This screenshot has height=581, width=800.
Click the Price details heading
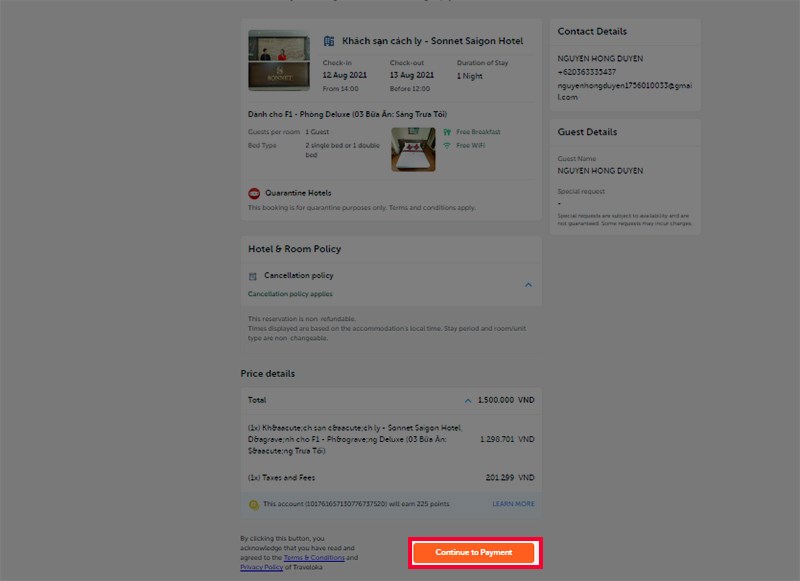pos(267,373)
